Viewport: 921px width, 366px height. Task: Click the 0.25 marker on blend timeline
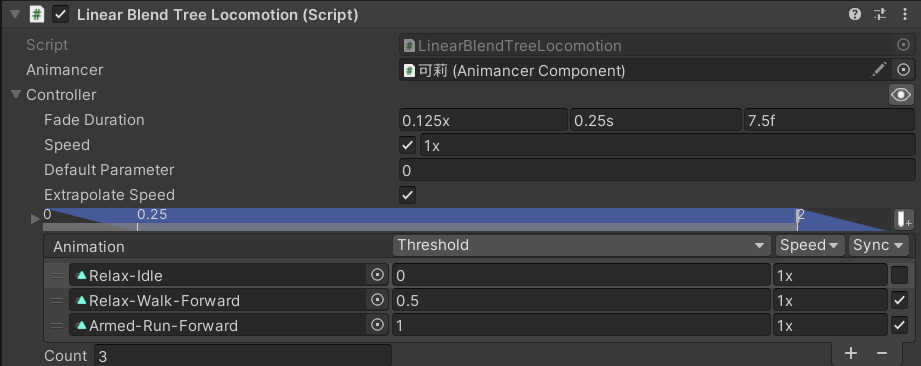click(x=152, y=215)
